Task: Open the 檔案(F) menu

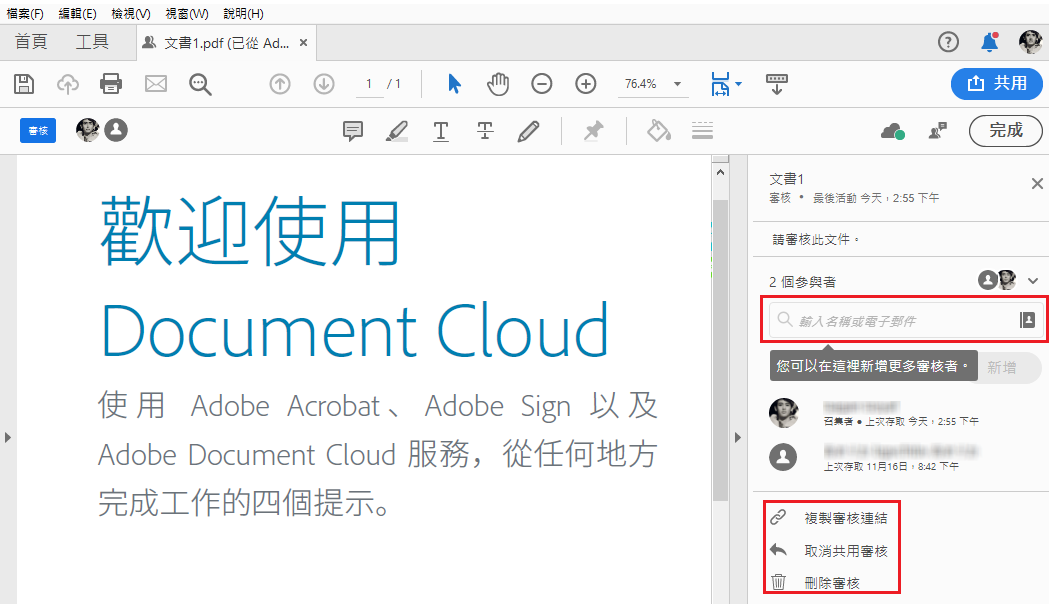Action: point(25,13)
